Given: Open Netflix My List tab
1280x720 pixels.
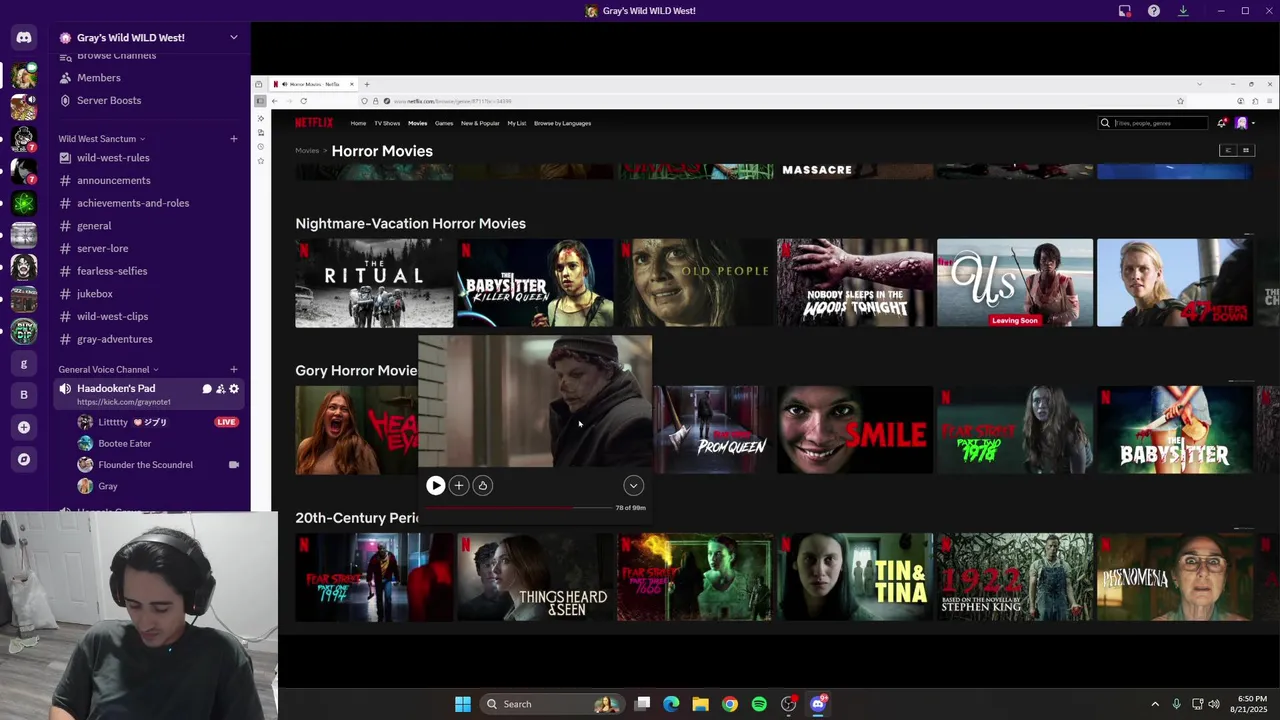Looking at the screenshot, I should coord(517,123).
